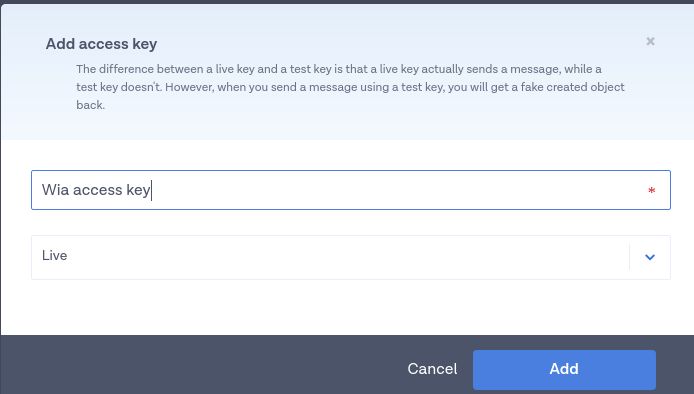Close the Add access key dialog
Screen dimensions: 694x394
[650, 41]
